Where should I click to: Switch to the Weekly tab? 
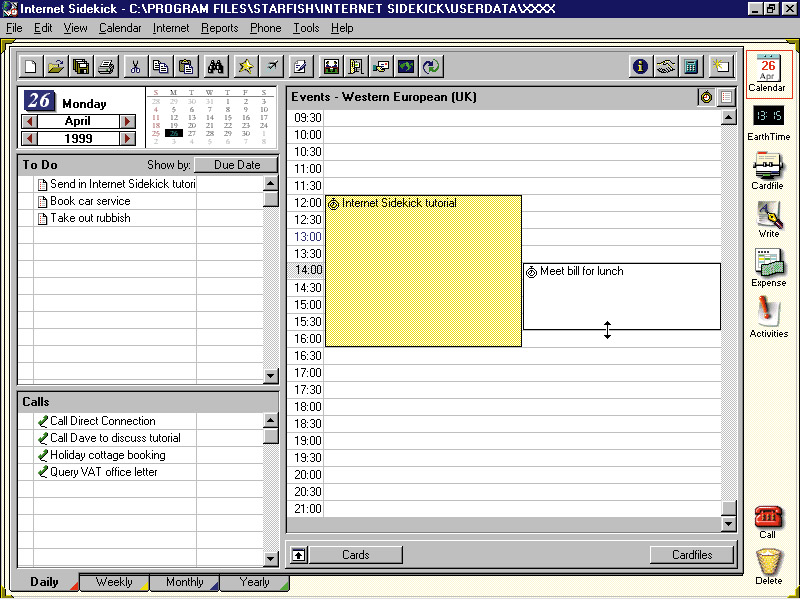[114, 582]
